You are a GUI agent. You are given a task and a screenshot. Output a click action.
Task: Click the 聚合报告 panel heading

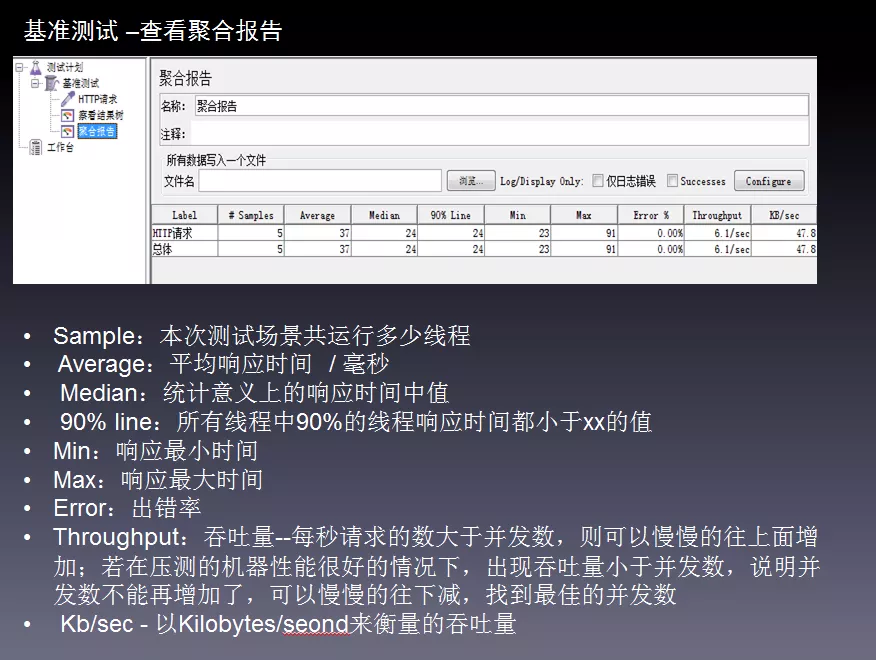(185, 78)
